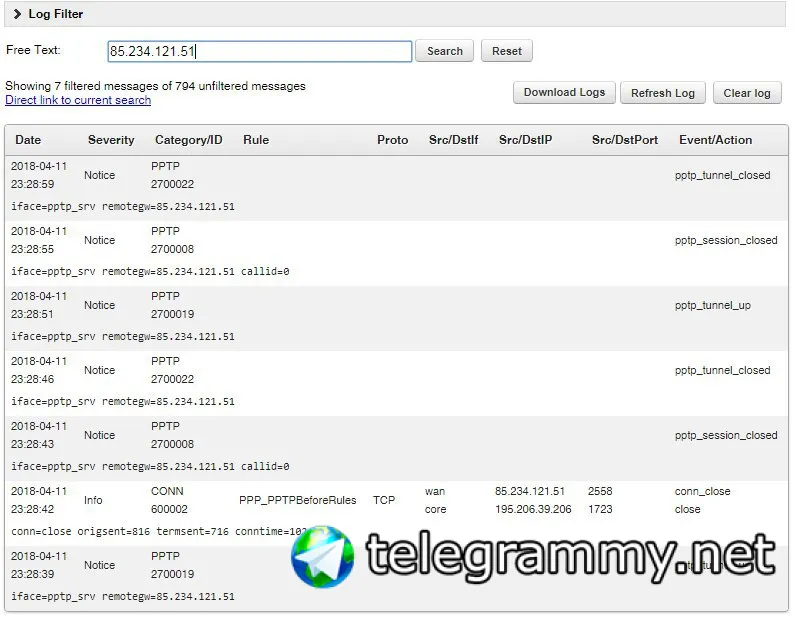794x617 pixels.
Task: Click the conn=close origsent=816 detail line
Action: (158, 531)
